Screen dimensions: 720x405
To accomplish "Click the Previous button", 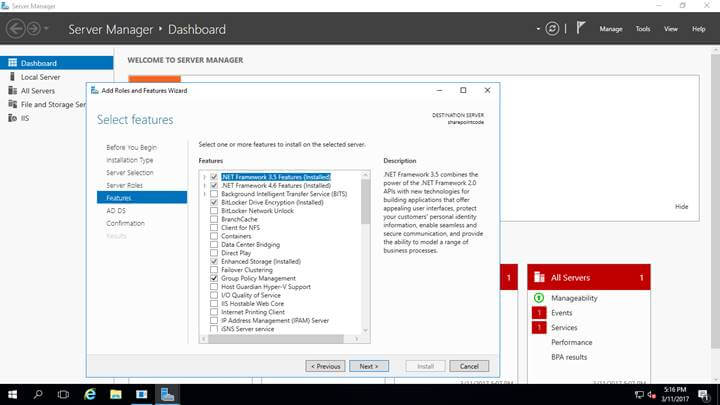I will point(325,366).
